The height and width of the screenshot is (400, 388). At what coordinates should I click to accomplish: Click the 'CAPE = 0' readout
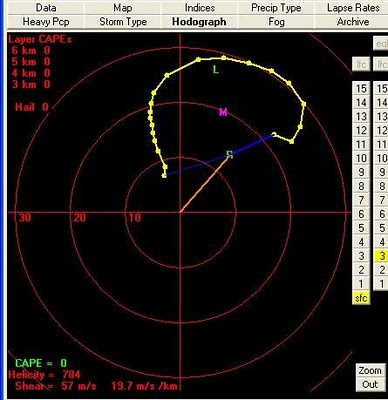click(x=41, y=363)
